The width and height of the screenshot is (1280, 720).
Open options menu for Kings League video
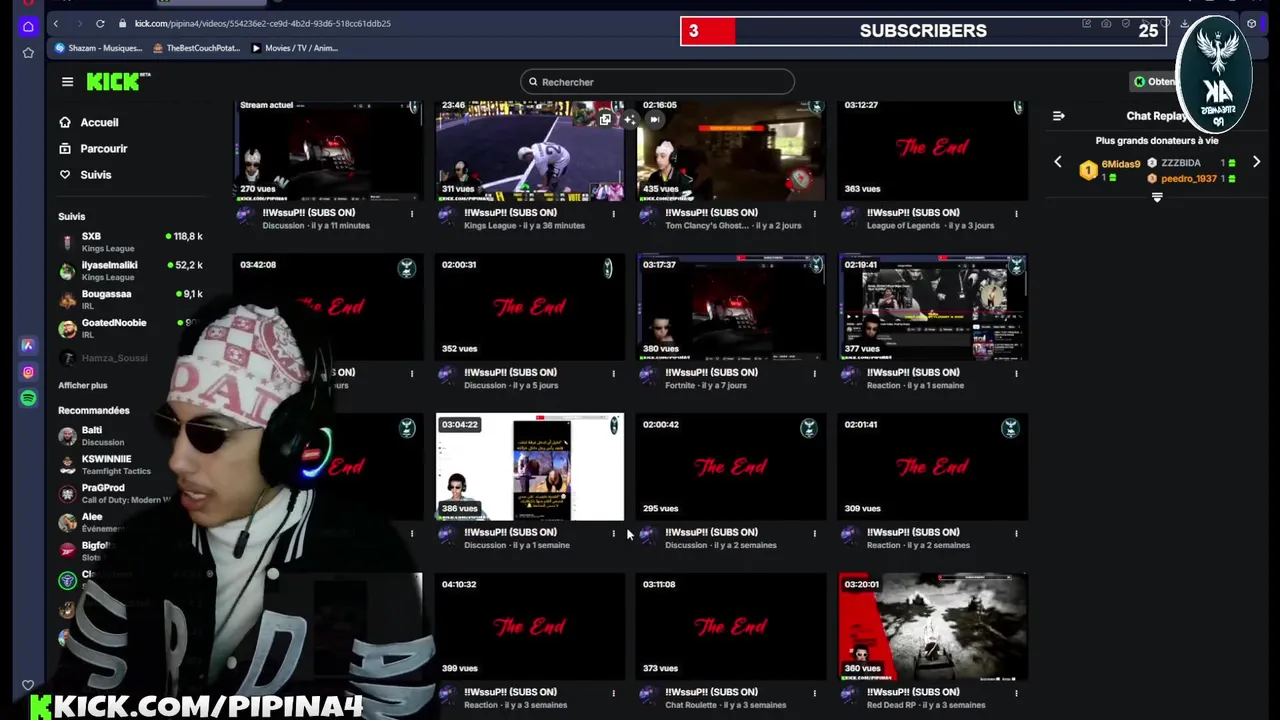[613, 213]
